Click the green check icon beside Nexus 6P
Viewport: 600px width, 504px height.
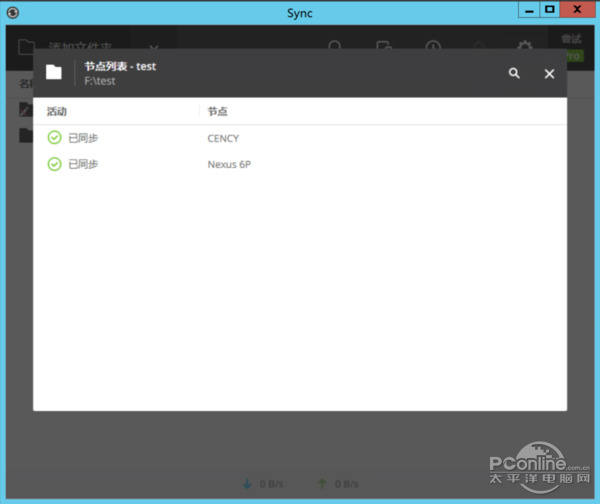54,164
